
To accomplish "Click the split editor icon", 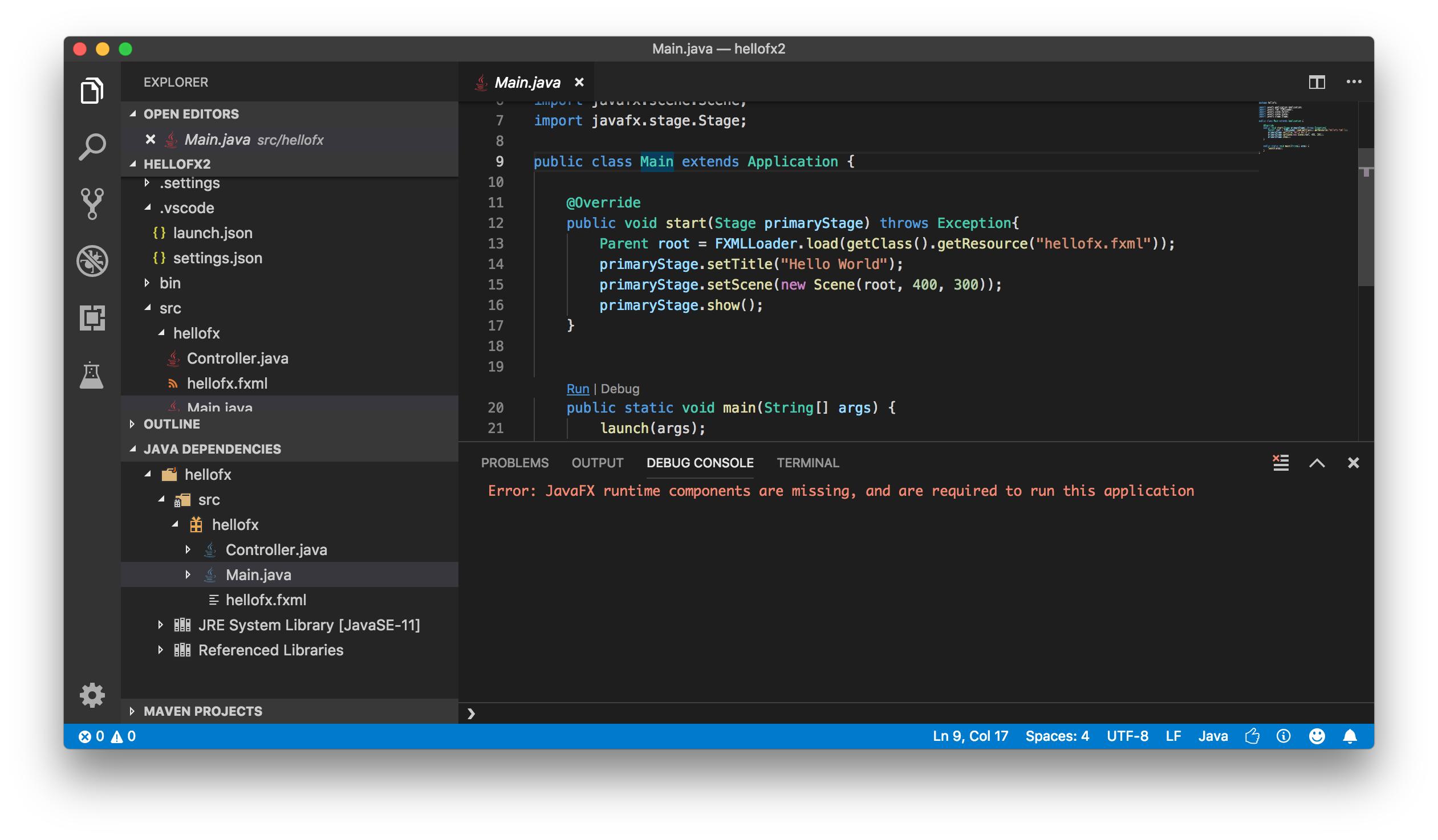I will click(x=1317, y=82).
